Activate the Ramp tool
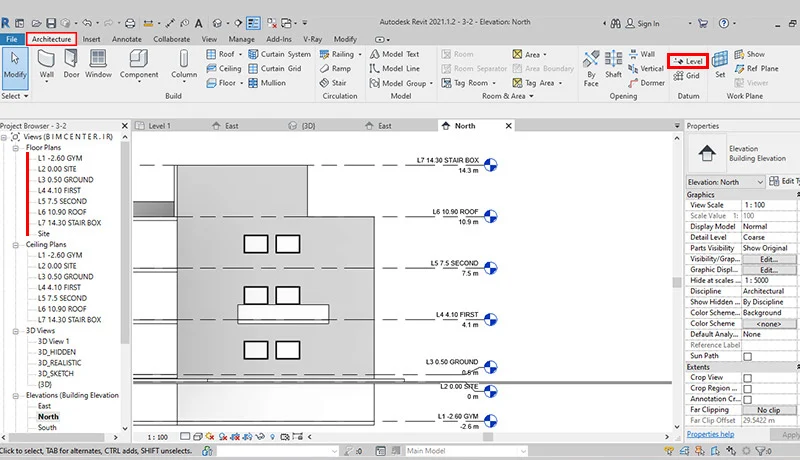Viewport: 800px width, 460px height. pyautogui.click(x=335, y=68)
